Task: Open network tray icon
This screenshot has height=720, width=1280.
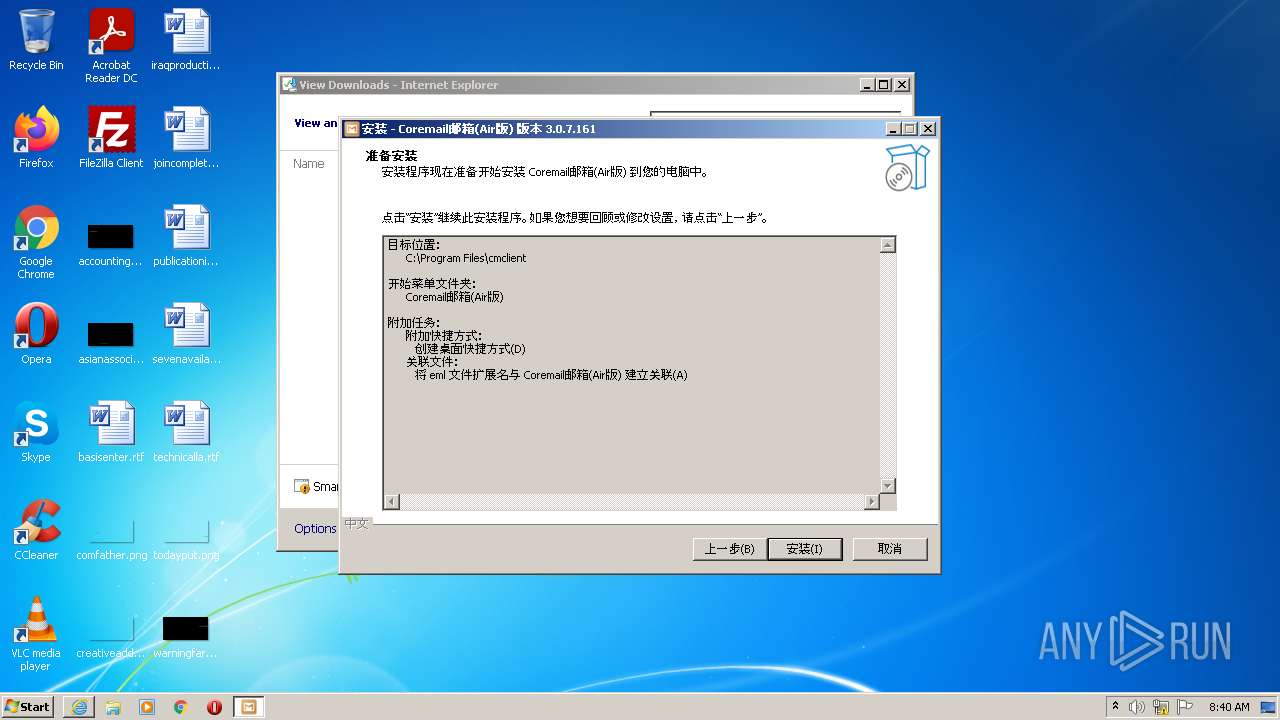Action: (1161, 707)
